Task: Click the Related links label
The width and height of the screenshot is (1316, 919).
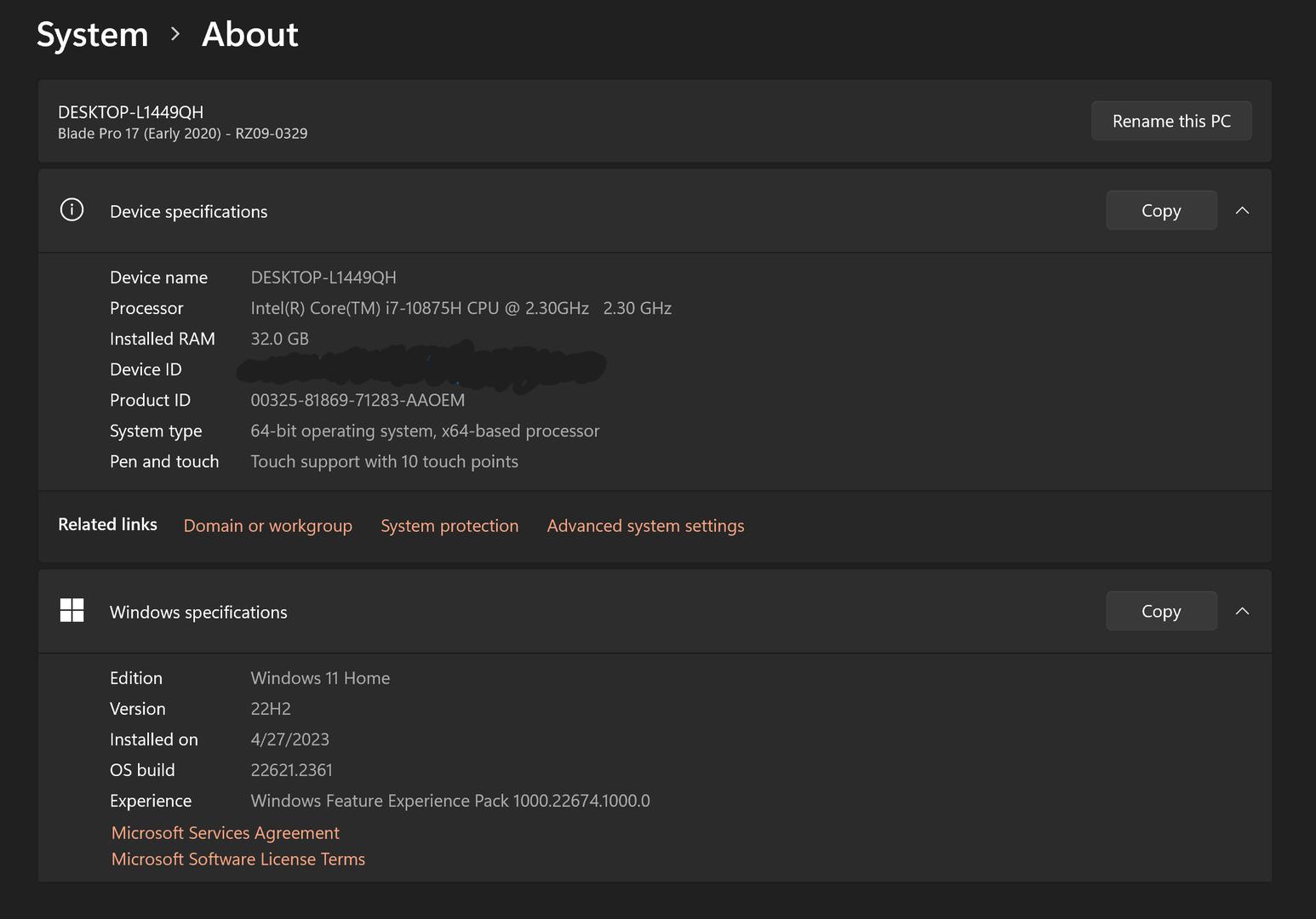Action: 107,524
